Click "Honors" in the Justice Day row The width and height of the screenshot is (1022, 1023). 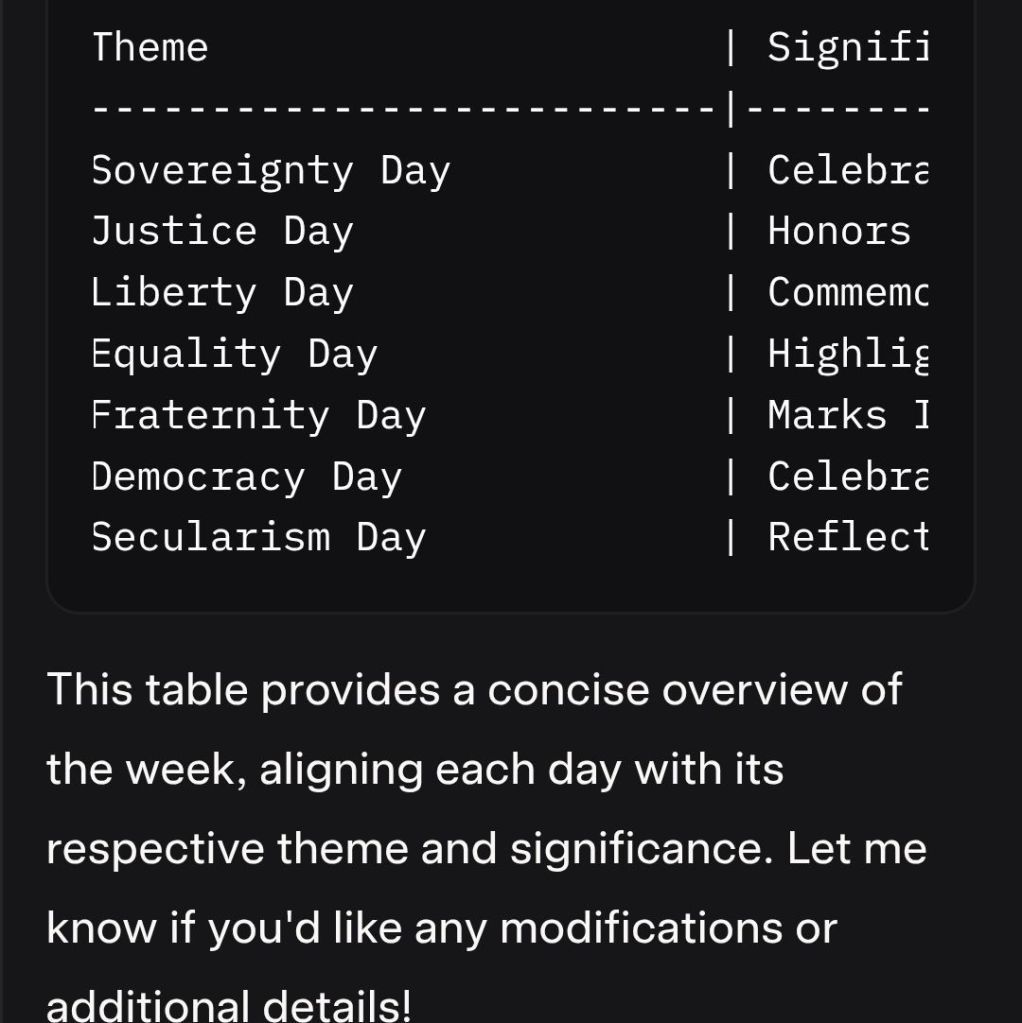(x=839, y=232)
